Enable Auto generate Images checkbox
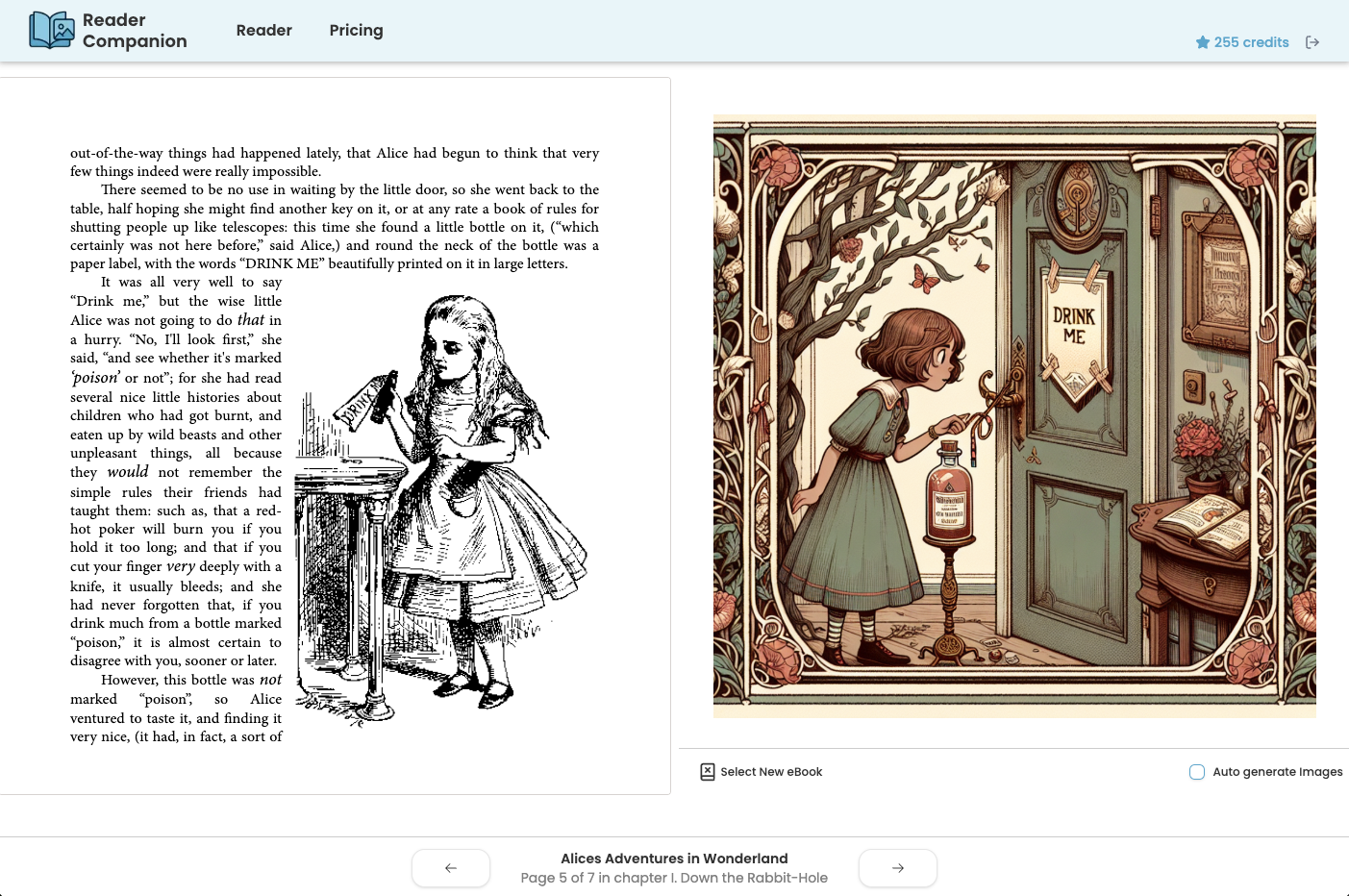Image resolution: width=1349 pixels, height=896 pixels. [x=1197, y=771]
